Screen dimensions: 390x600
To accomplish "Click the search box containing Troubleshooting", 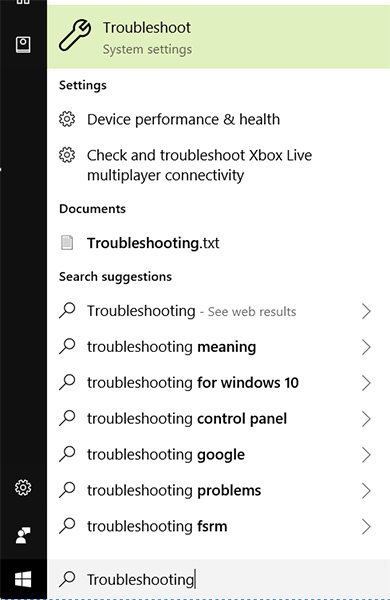I will coord(219,579).
